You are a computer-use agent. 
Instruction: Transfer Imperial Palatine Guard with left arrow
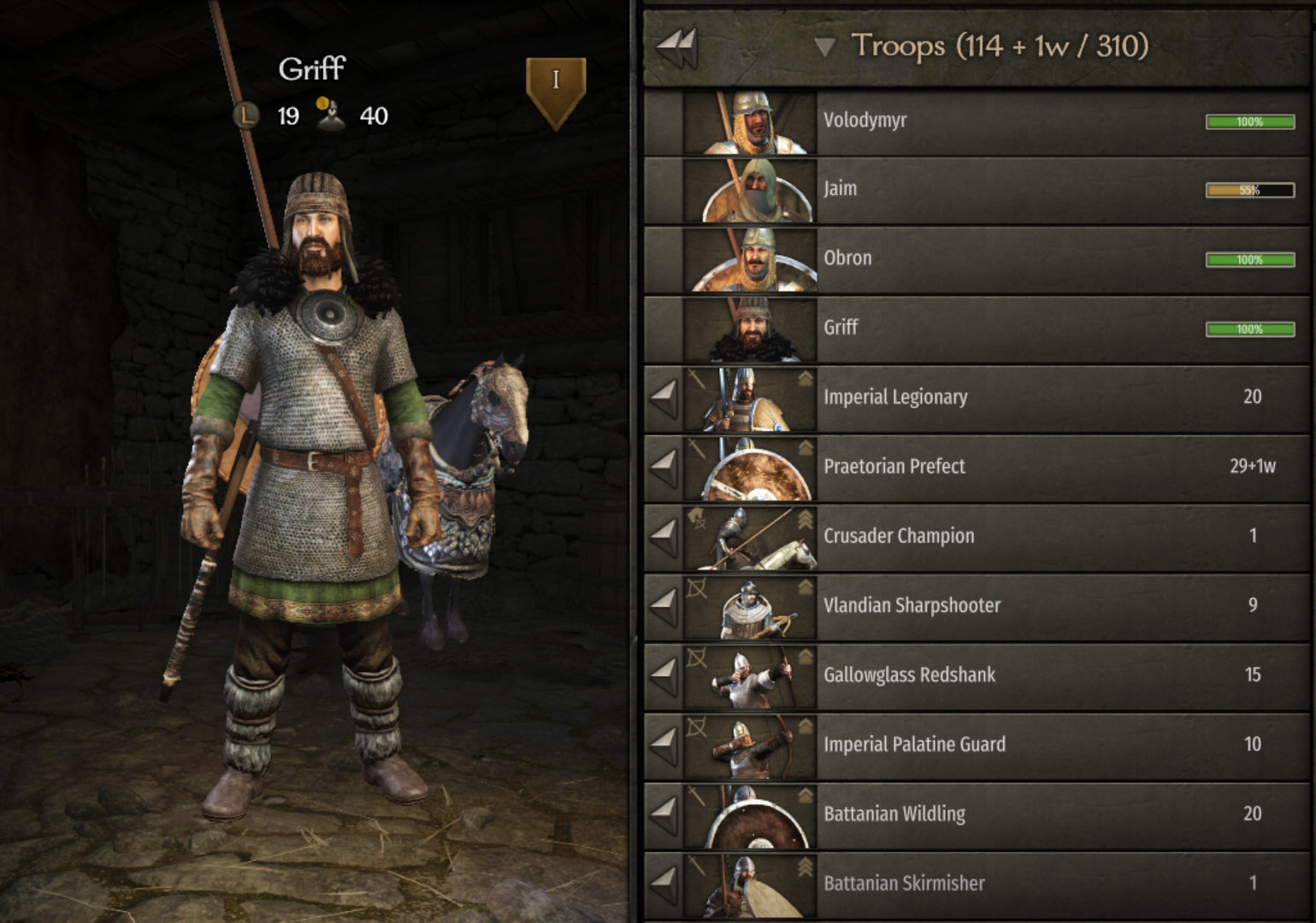point(664,744)
